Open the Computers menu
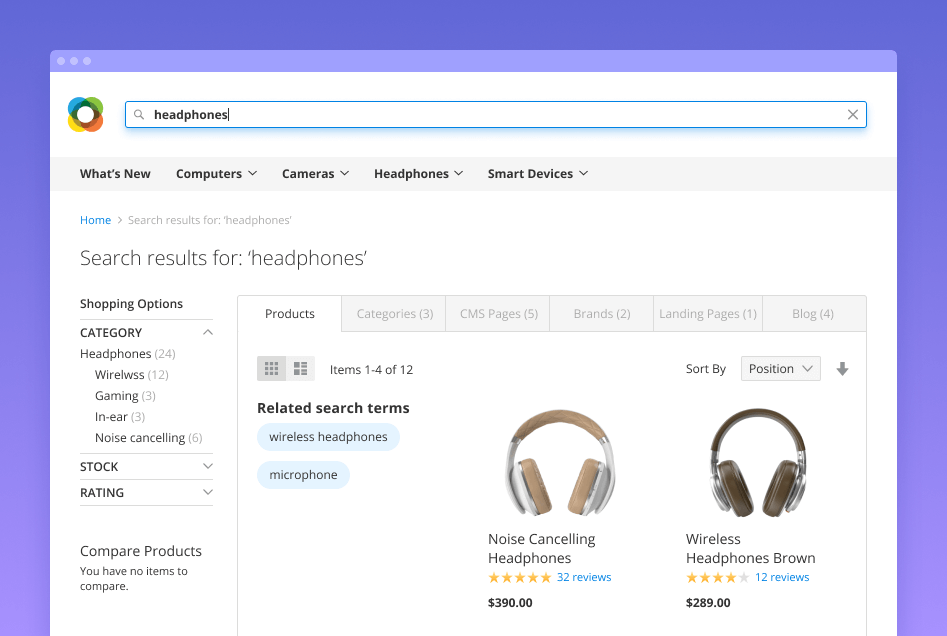This screenshot has width=947, height=636. 216,174
